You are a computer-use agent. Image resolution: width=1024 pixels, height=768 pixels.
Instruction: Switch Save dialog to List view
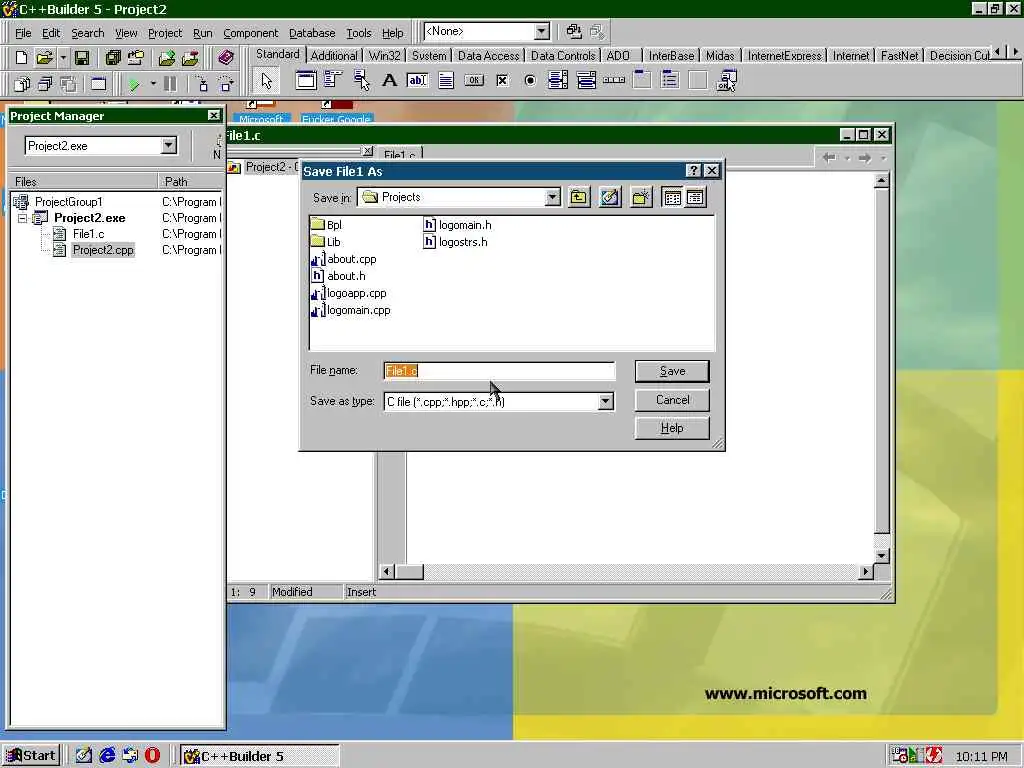(672, 197)
